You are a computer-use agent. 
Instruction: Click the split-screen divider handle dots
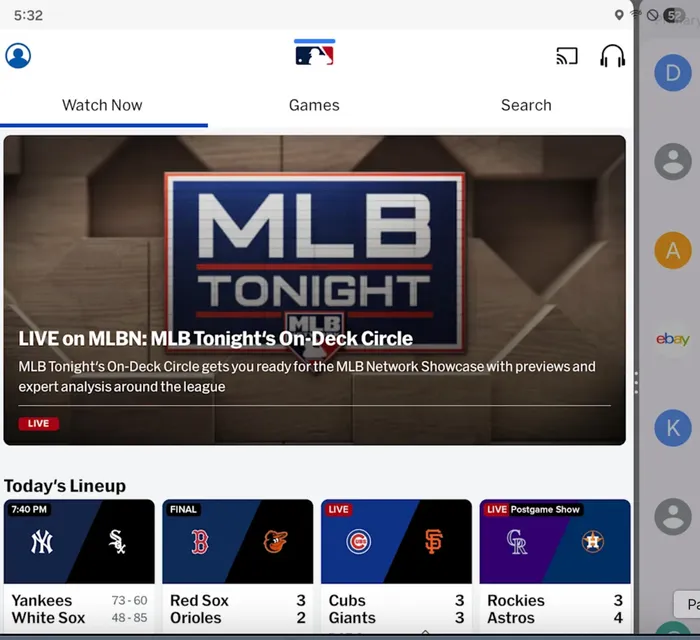point(637,382)
